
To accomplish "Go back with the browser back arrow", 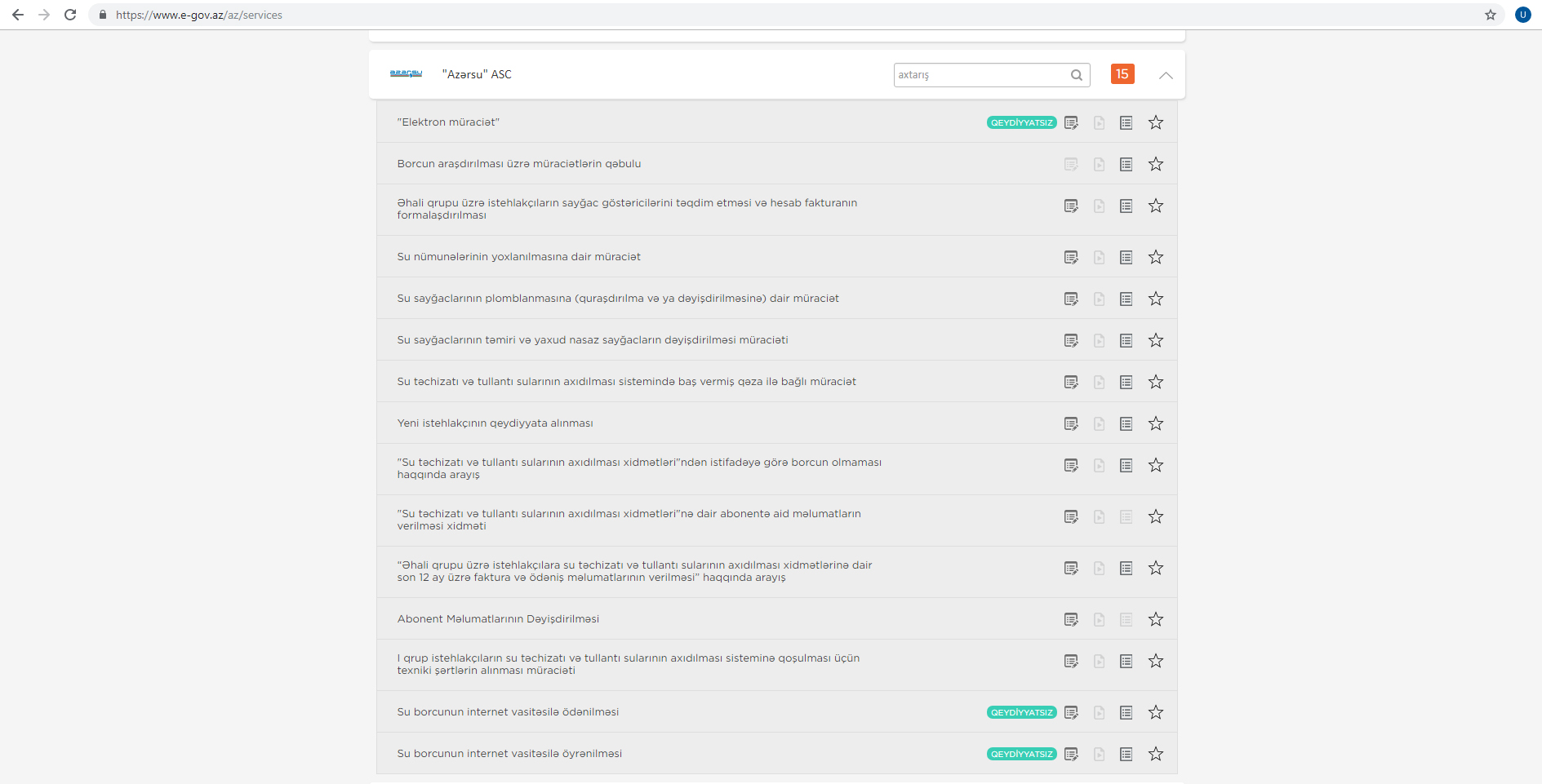I will pyautogui.click(x=18, y=15).
